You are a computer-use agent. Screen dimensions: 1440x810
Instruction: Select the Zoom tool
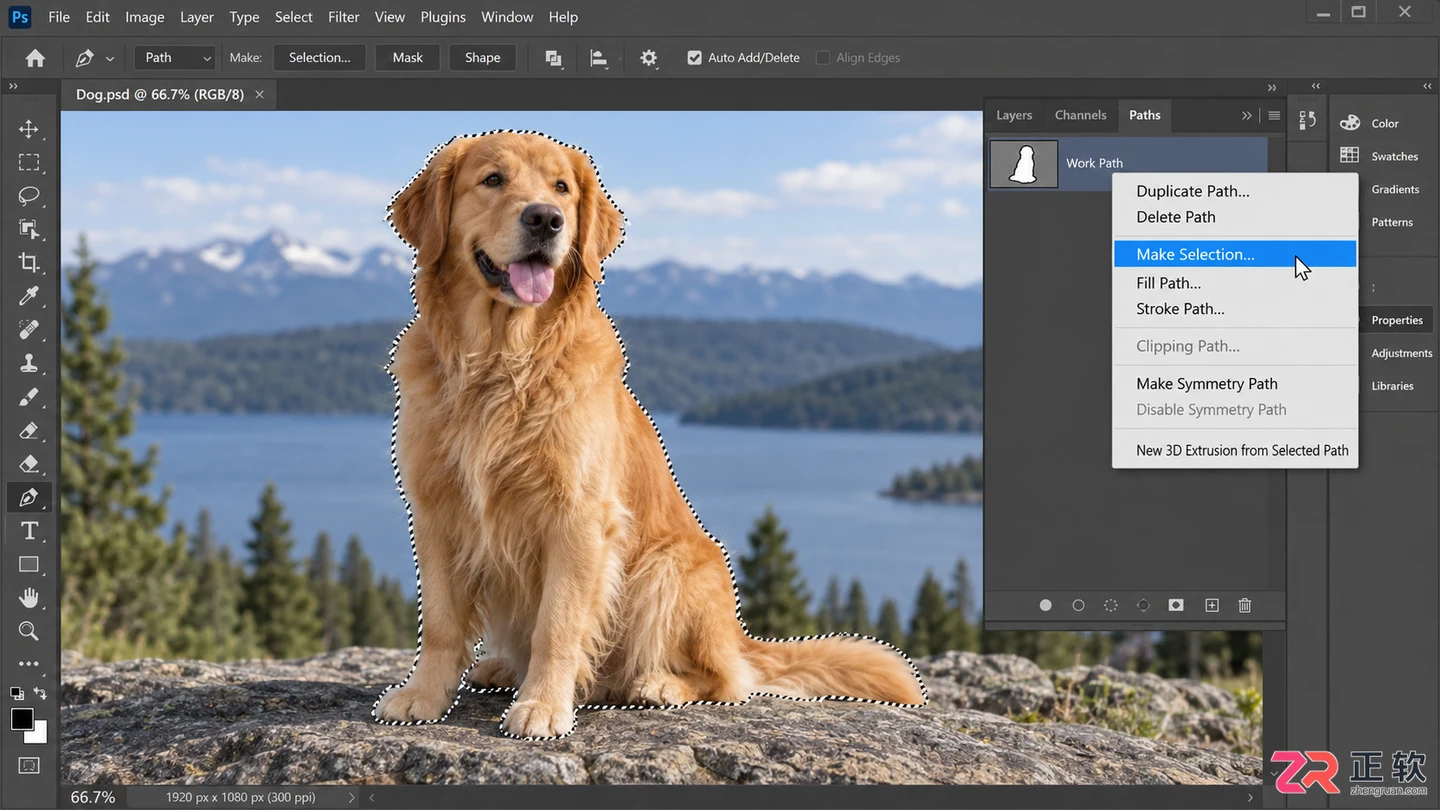29,631
